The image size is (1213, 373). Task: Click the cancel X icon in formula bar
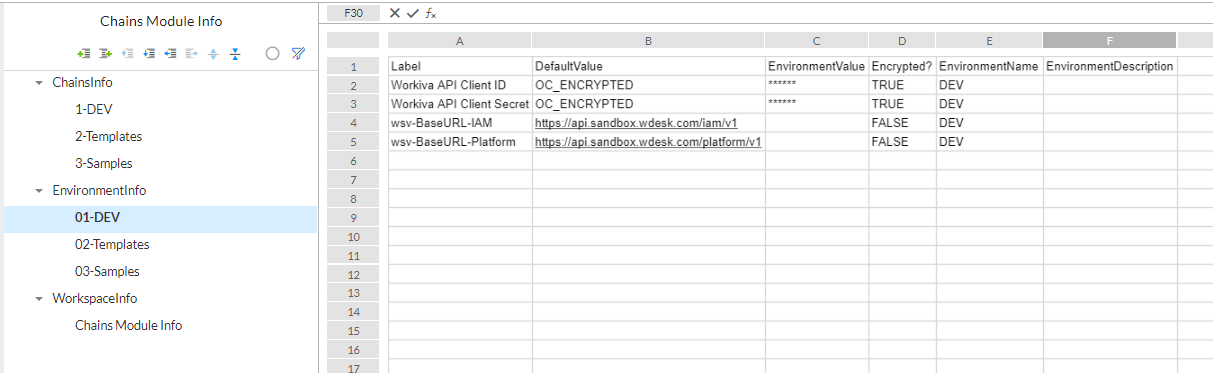(394, 13)
